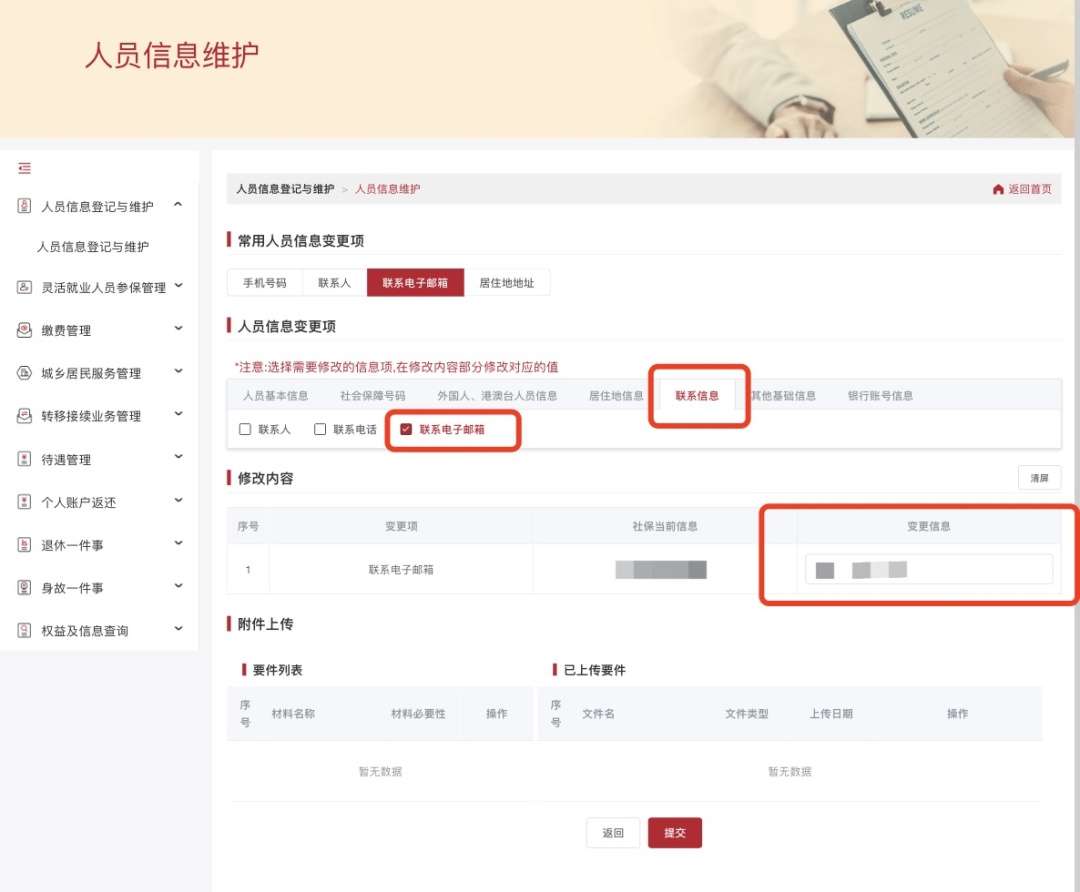Click the 清屏 button
Screen dimensions: 1080x892
(x=1039, y=477)
